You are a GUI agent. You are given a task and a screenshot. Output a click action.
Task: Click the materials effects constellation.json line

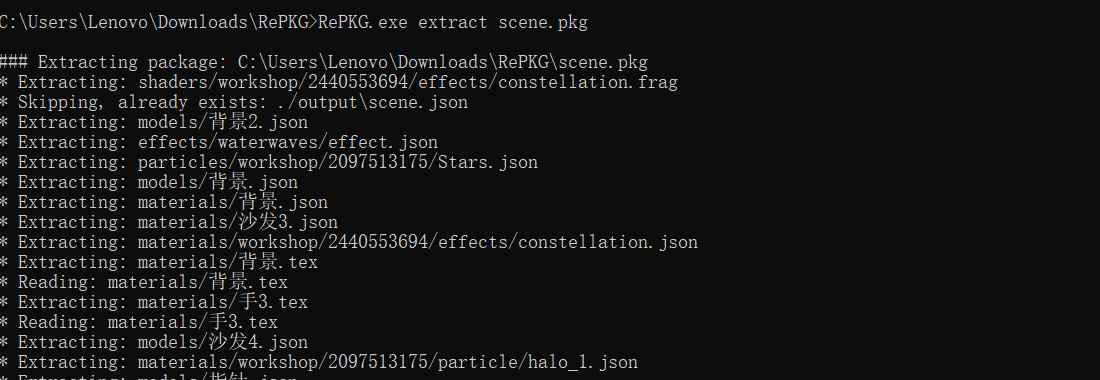click(x=349, y=243)
